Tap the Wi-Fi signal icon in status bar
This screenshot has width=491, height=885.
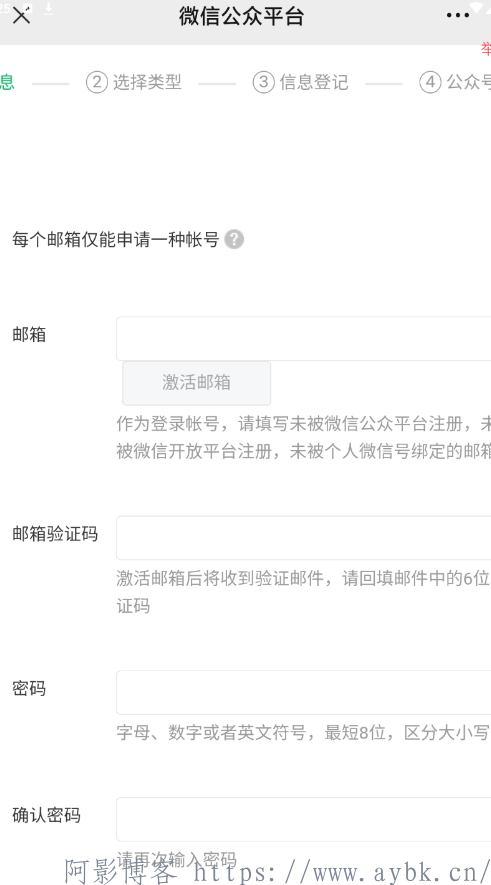pyautogui.click(x=477, y=6)
